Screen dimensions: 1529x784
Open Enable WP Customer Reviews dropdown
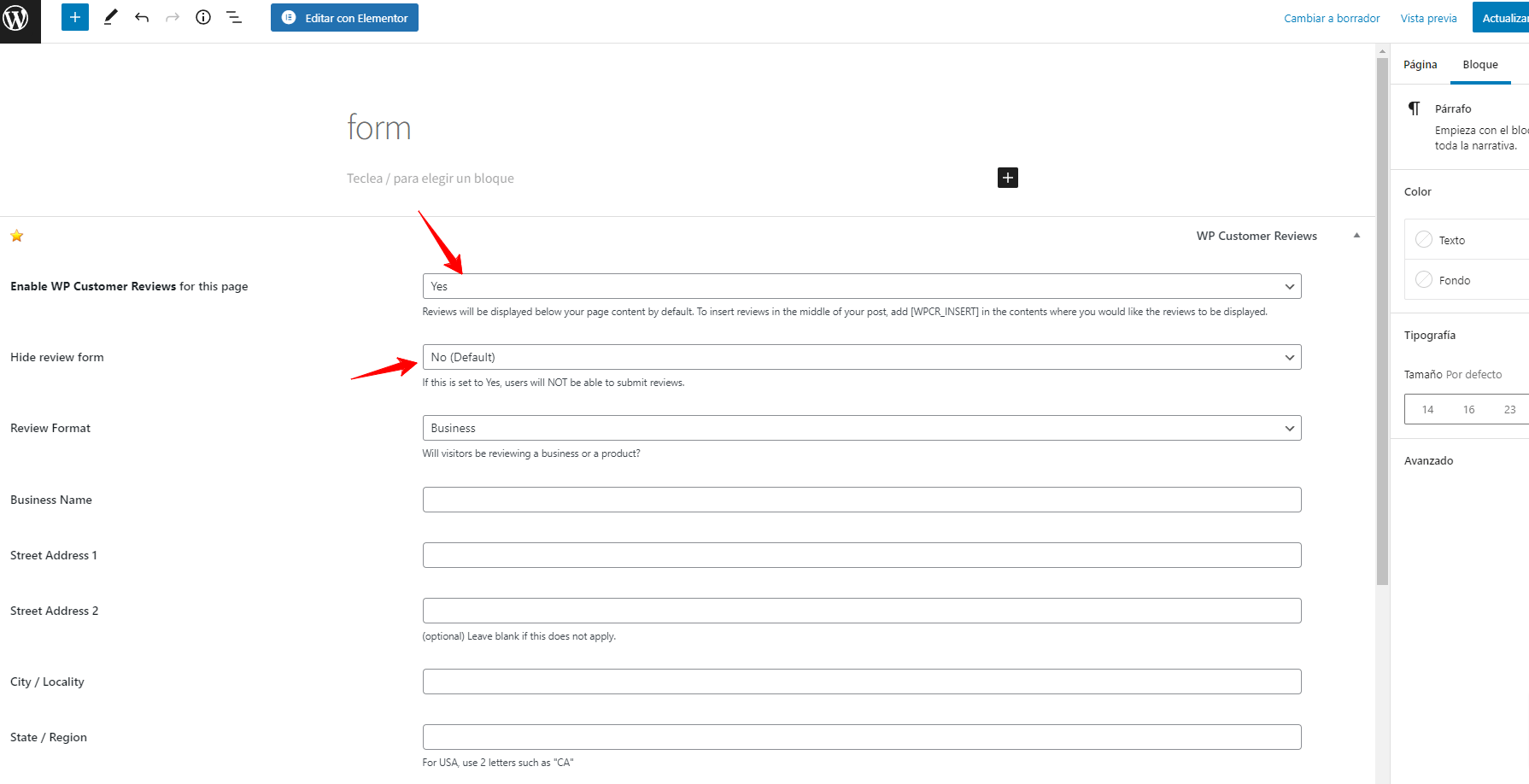(862, 286)
